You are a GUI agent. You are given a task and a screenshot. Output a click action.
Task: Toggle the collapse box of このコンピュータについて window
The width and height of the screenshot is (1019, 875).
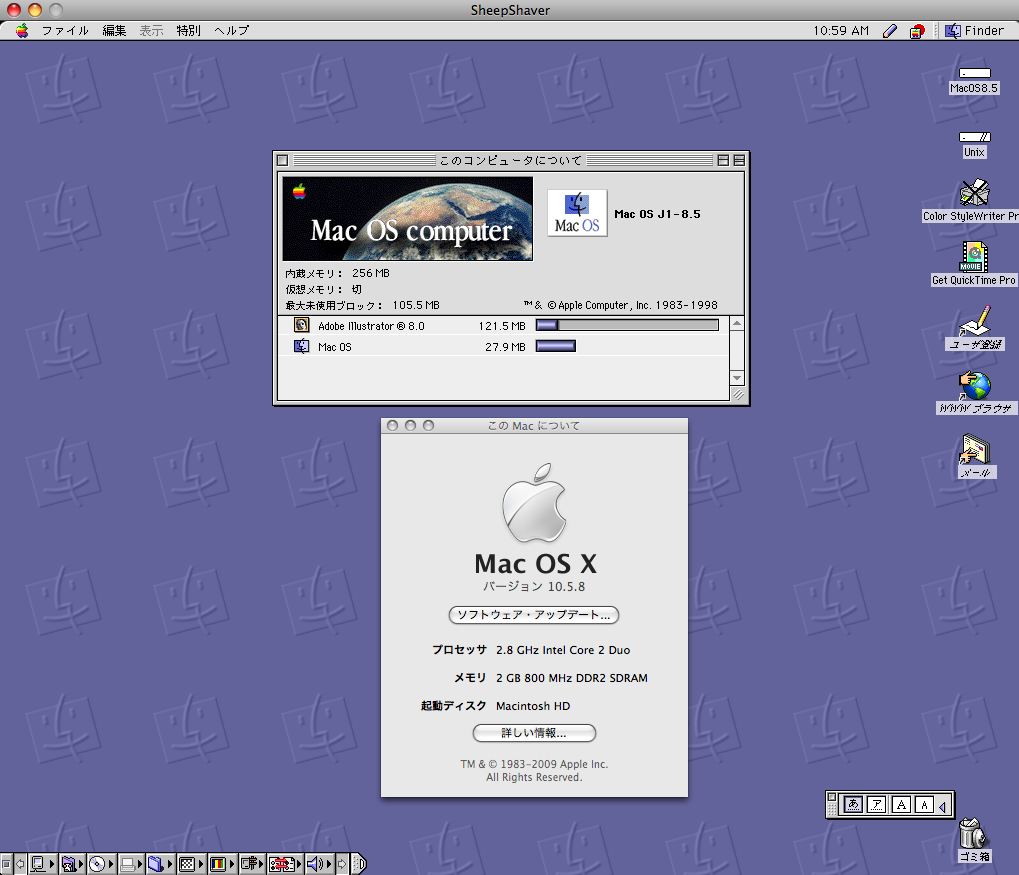pos(739,160)
